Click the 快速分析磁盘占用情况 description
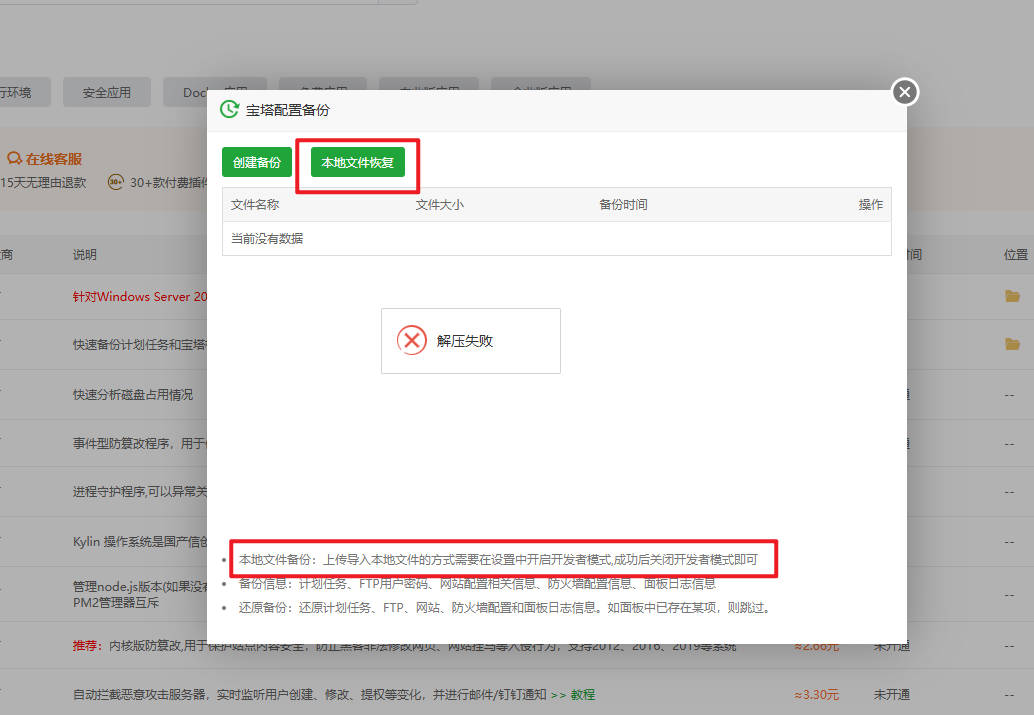This screenshot has height=715, width=1034. [133, 394]
